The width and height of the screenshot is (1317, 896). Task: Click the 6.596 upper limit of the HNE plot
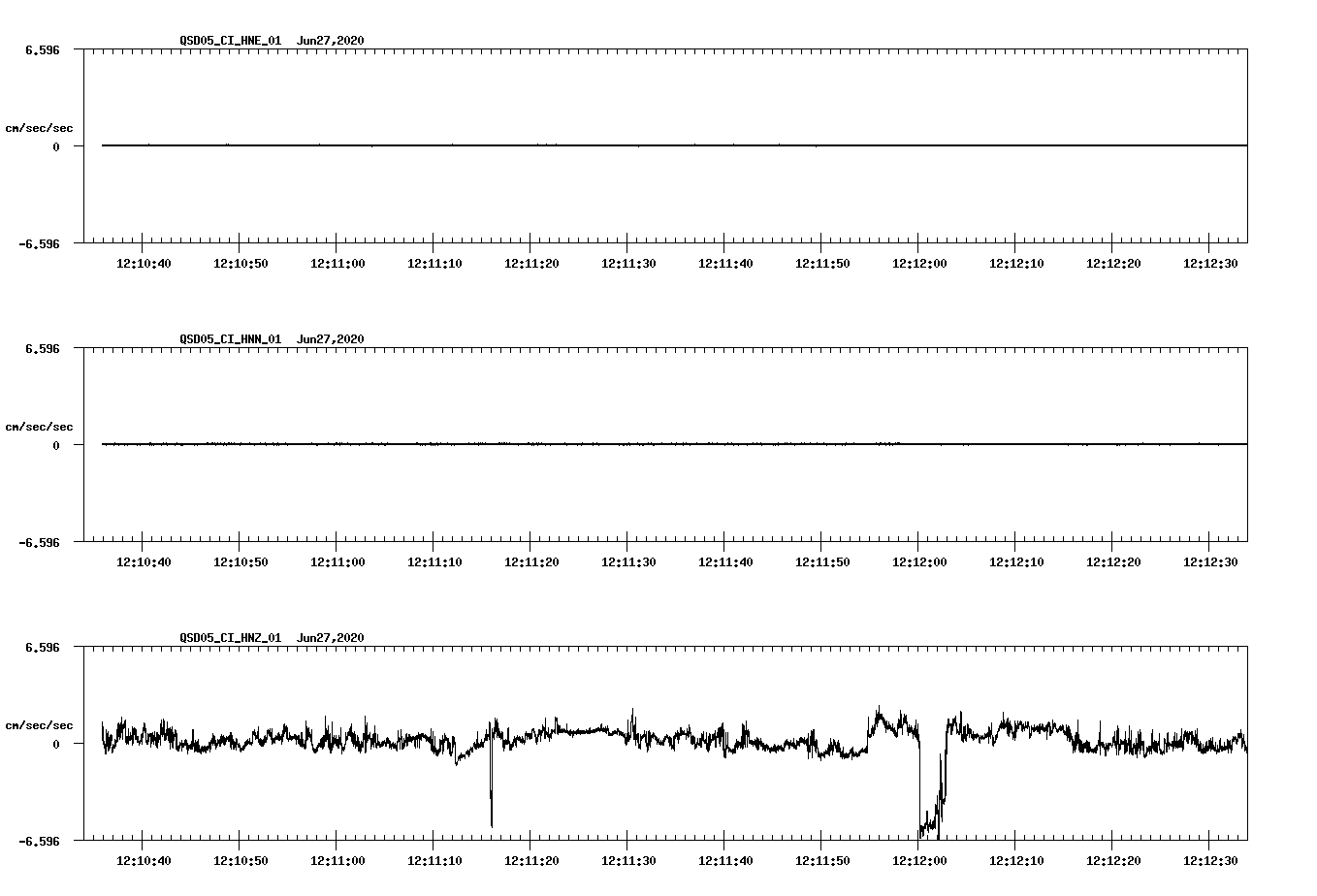tap(43, 49)
